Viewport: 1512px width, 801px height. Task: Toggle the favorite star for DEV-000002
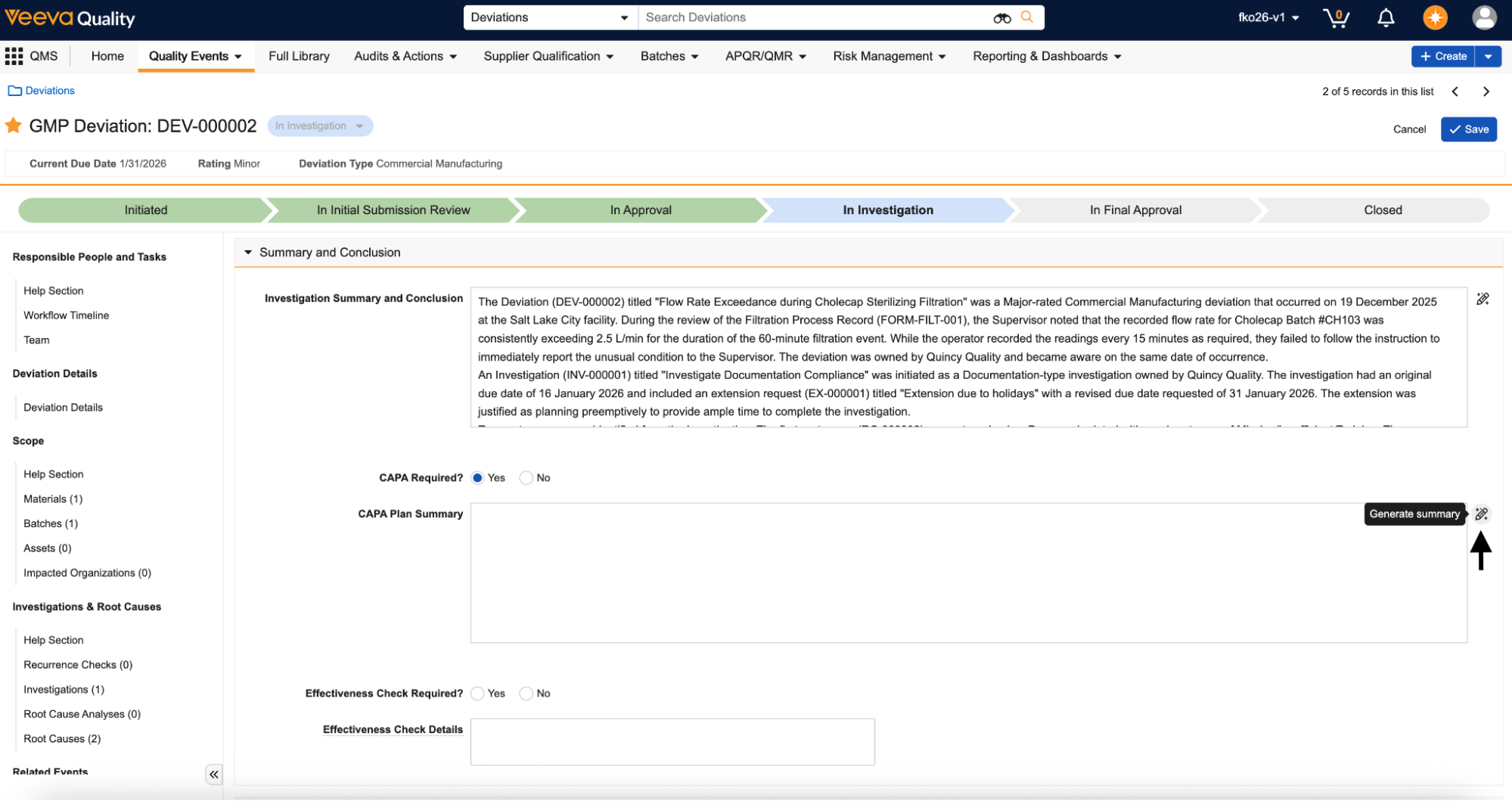pyautogui.click(x=14, y=126)
